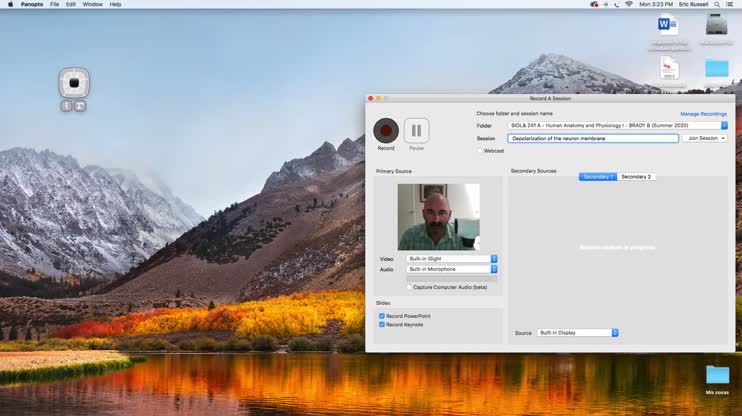Uncheck Record PowerPoint option
The image size is (742, 416).
382,316
